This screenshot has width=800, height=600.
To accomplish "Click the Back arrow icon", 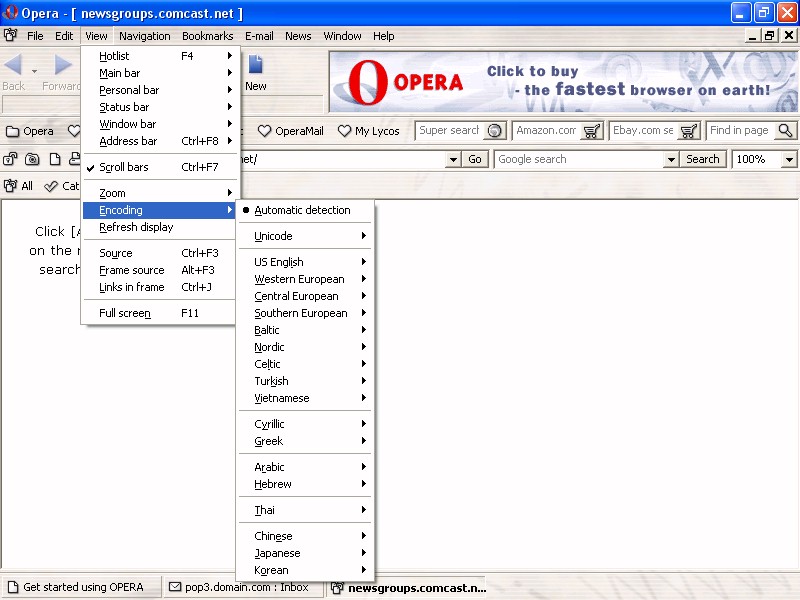I will pyautogui.click(x=13, y=66).
